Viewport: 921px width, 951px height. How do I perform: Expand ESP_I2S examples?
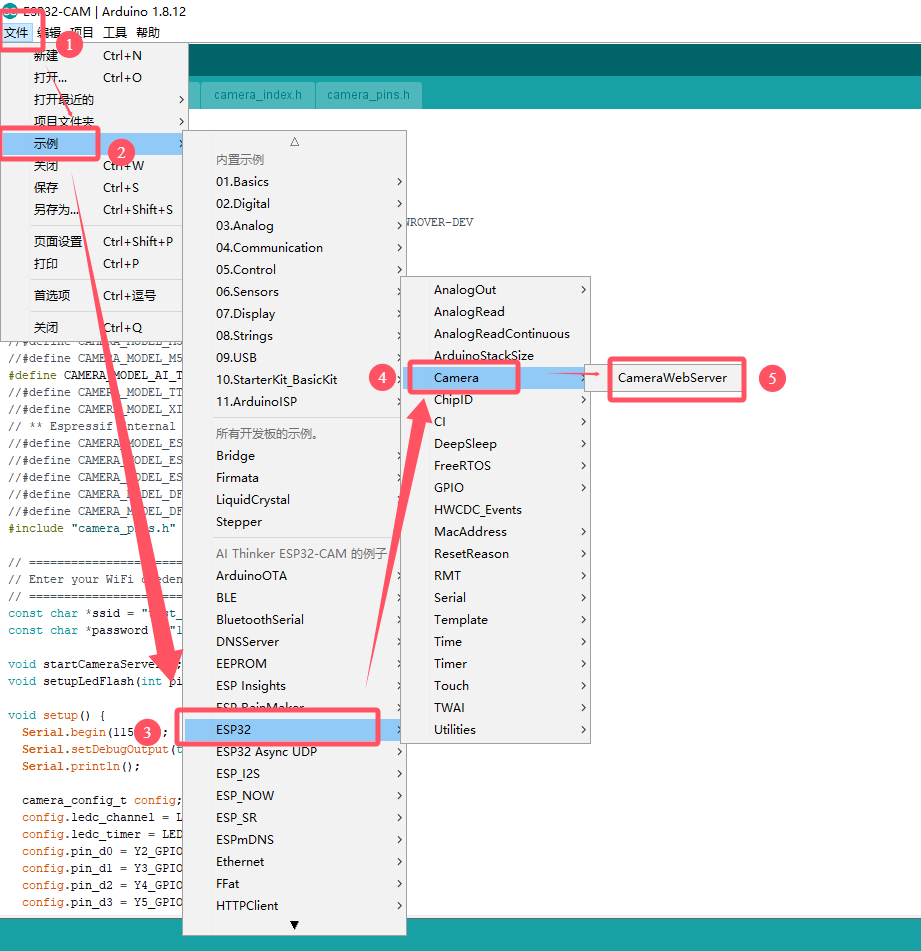[x=295, y=774]
